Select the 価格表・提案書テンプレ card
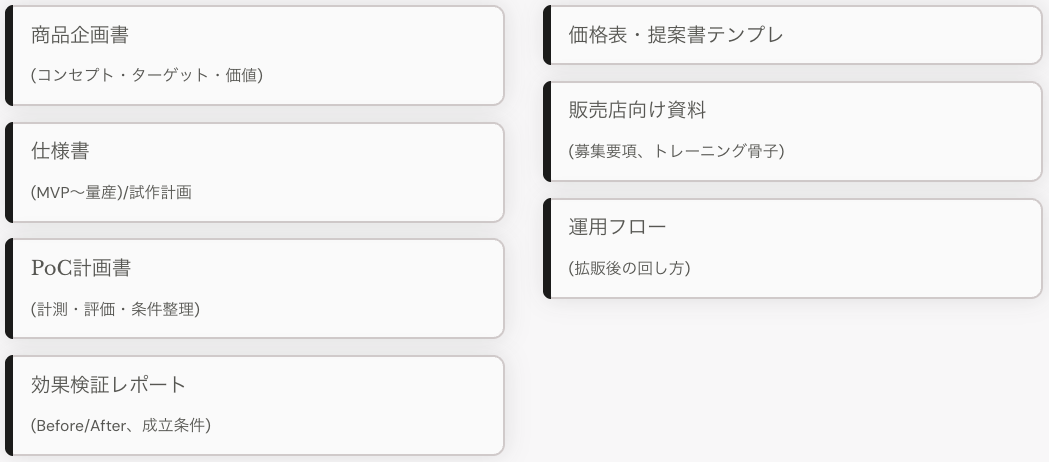Screen dimensions: 1049x462 pyautogui.click(x=675, y=35)
